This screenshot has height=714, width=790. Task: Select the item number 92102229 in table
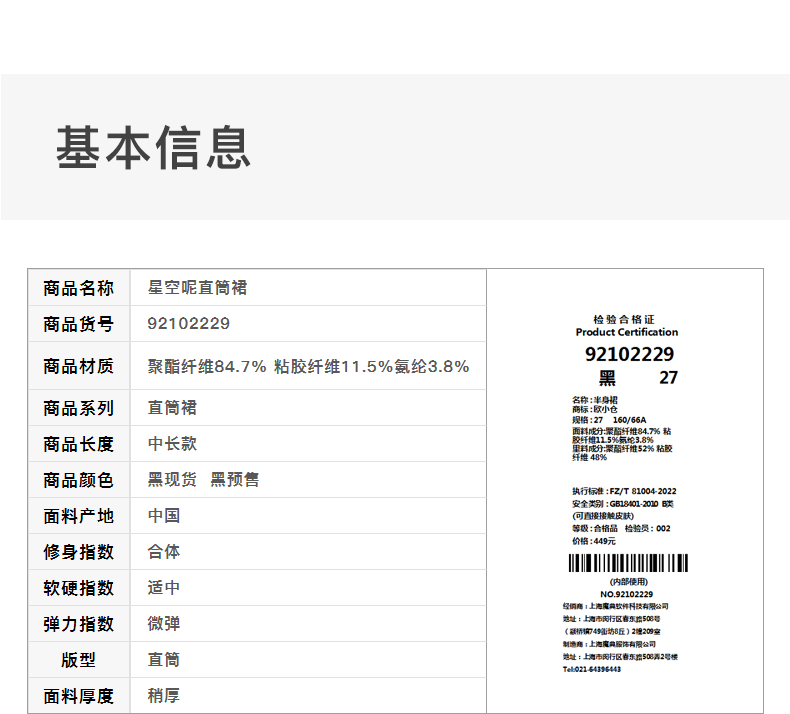pos(188,324)
